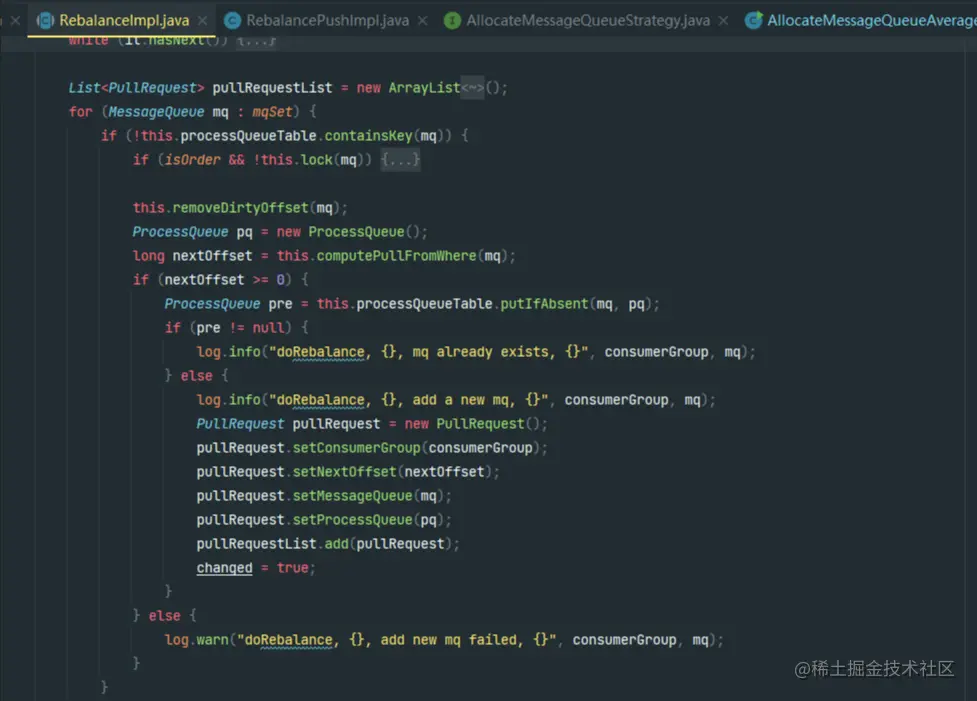Switch to the RebalanceImpl.java tab

pos(124,21)
